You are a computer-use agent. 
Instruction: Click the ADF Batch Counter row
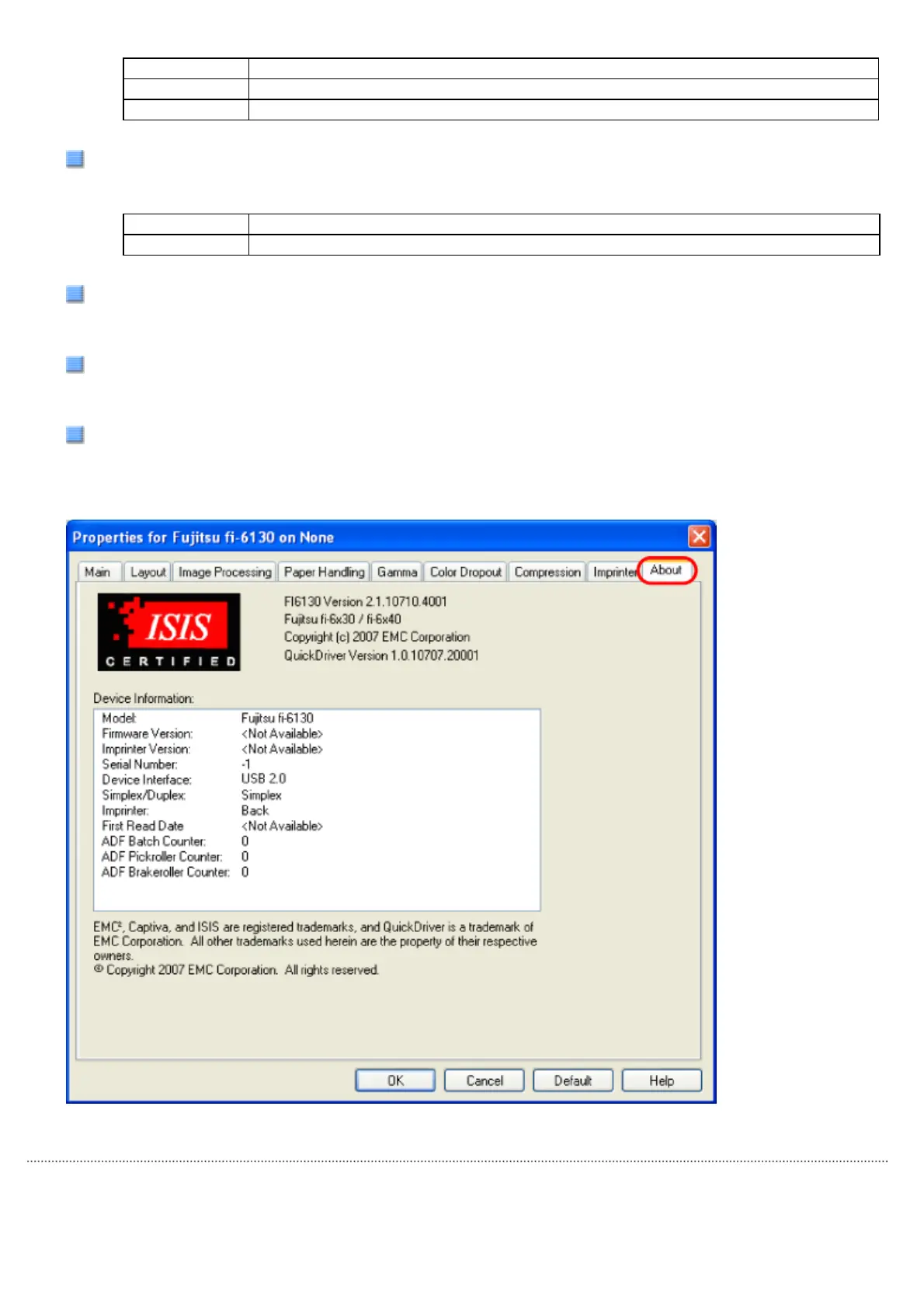click(x=175, y=841)
